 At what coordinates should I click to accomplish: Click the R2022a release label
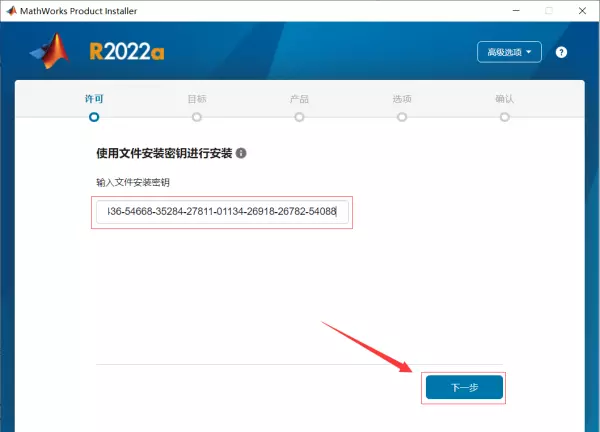[x=127, y=51]
